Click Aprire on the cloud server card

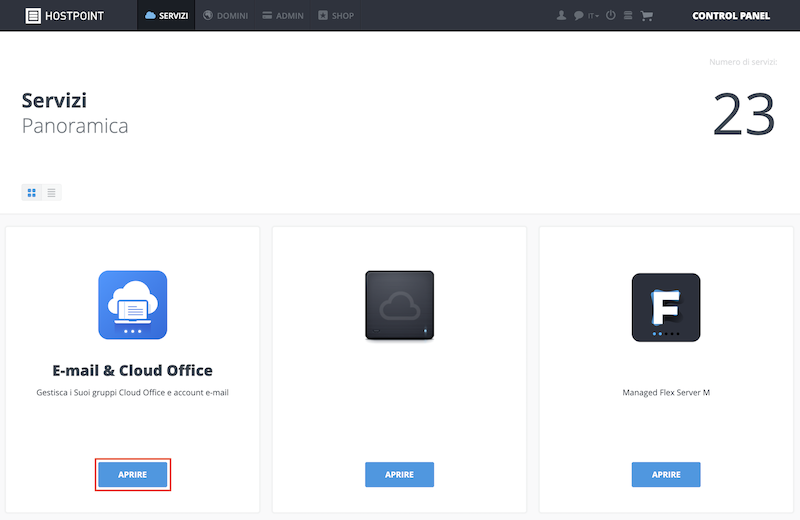pyautogui.click(x=399, y=475)
